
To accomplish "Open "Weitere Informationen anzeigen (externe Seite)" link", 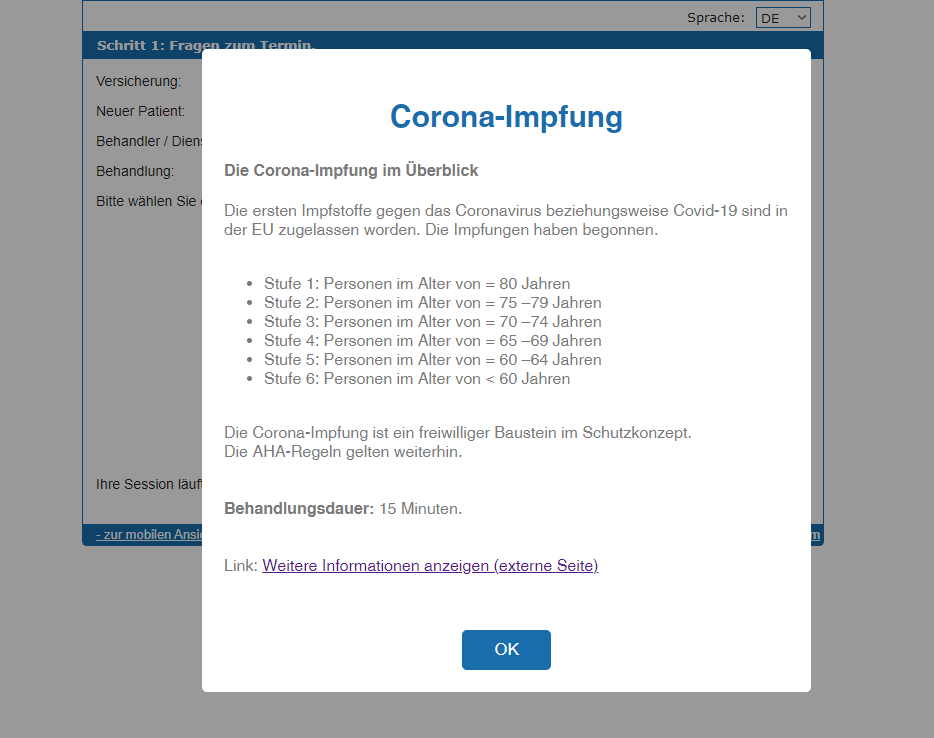I will [x=430, y=565].
